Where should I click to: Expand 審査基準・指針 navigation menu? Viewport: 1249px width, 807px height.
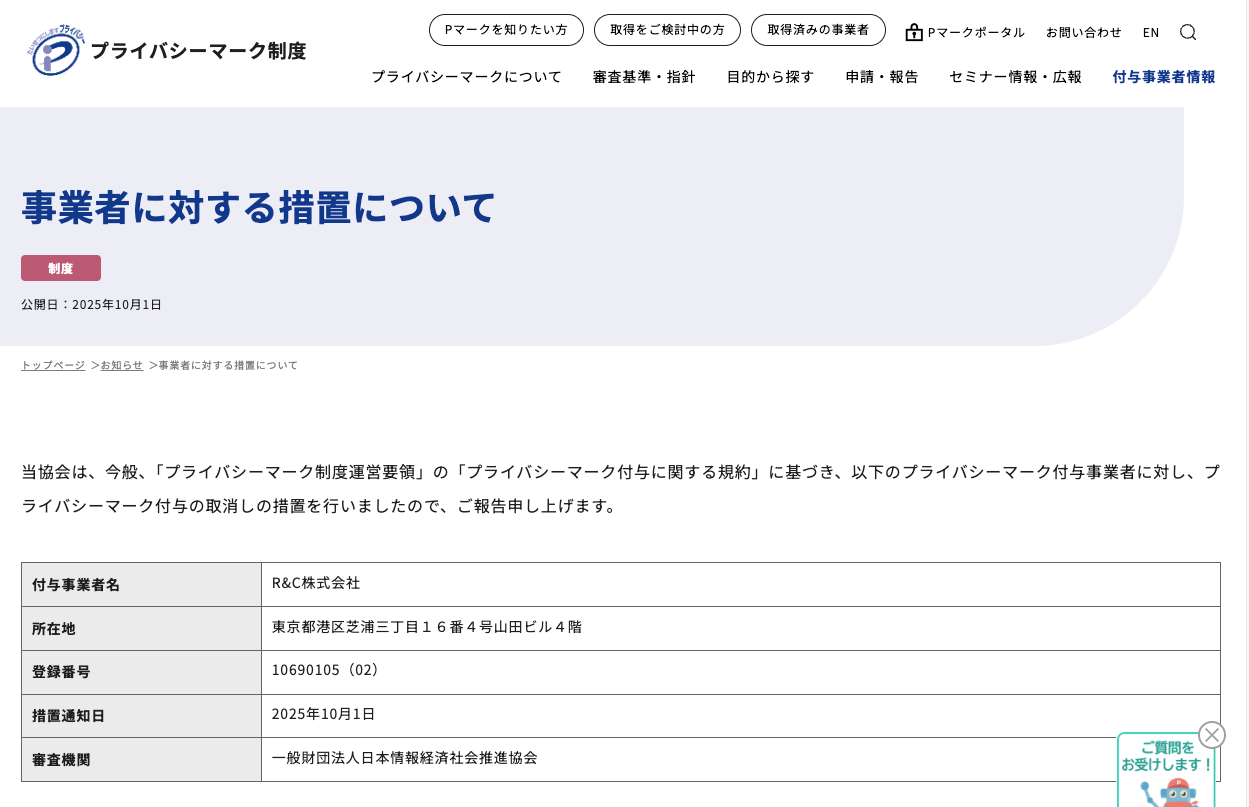[644, 77]
